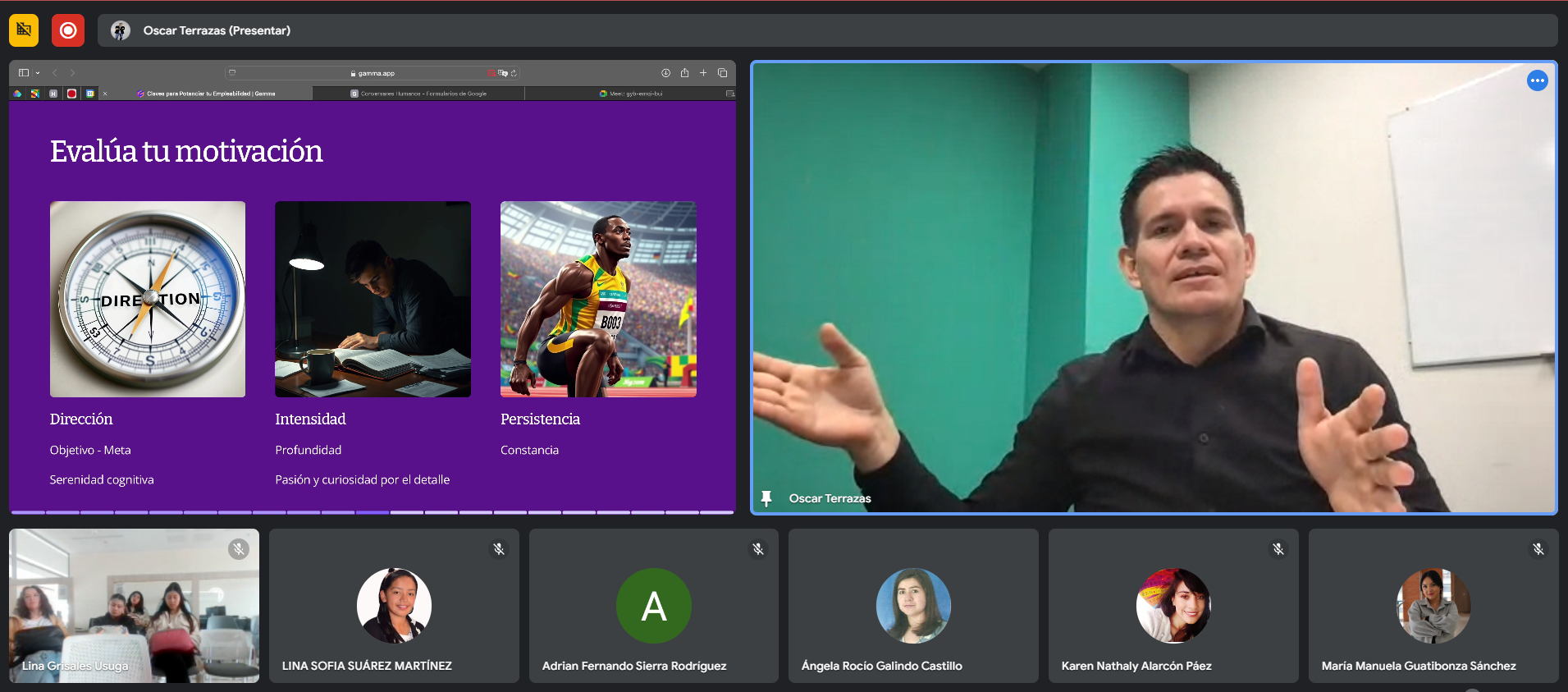Click muted mic icon on Lina Grisales tile
The image size is (1568, 692).
[x=238, y=549]
